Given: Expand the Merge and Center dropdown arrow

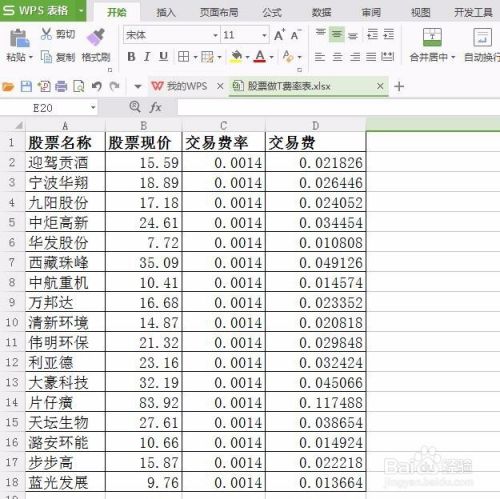Looking at the screenshot, I should [x=453, y=57].
